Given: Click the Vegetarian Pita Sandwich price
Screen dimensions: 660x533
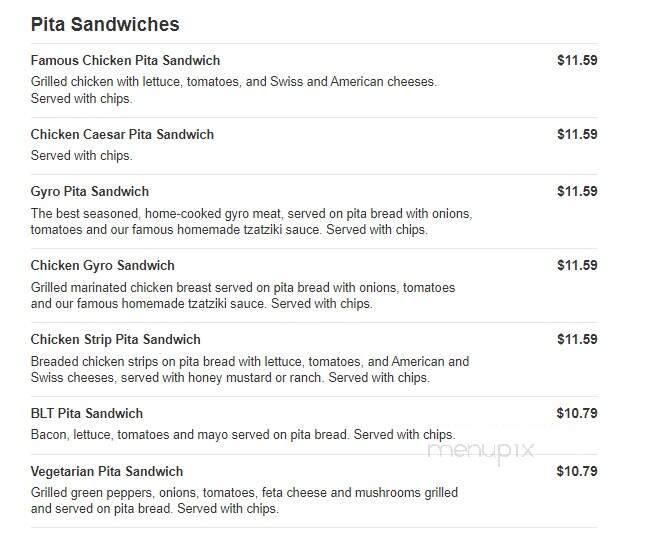Looking at the screenshot, I should click(577, 471).
